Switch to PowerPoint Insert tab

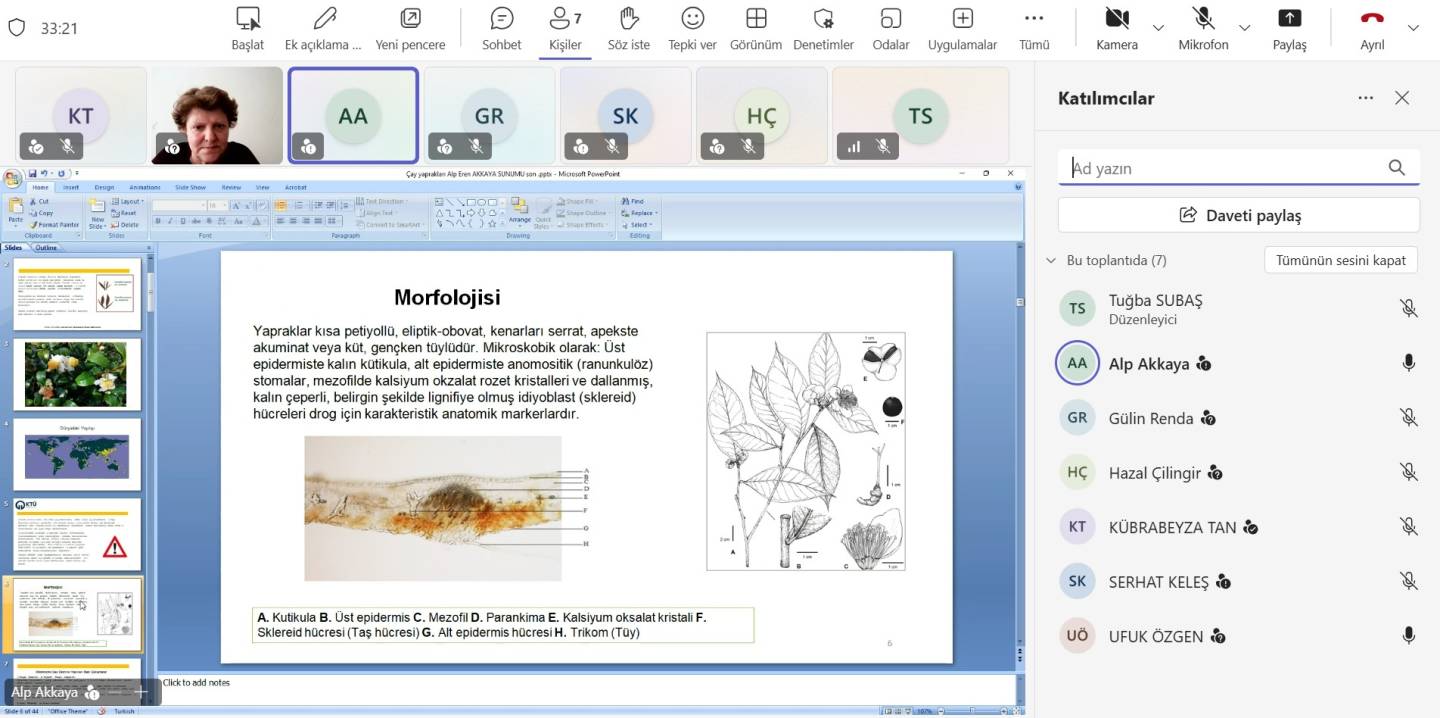(71, 187)
